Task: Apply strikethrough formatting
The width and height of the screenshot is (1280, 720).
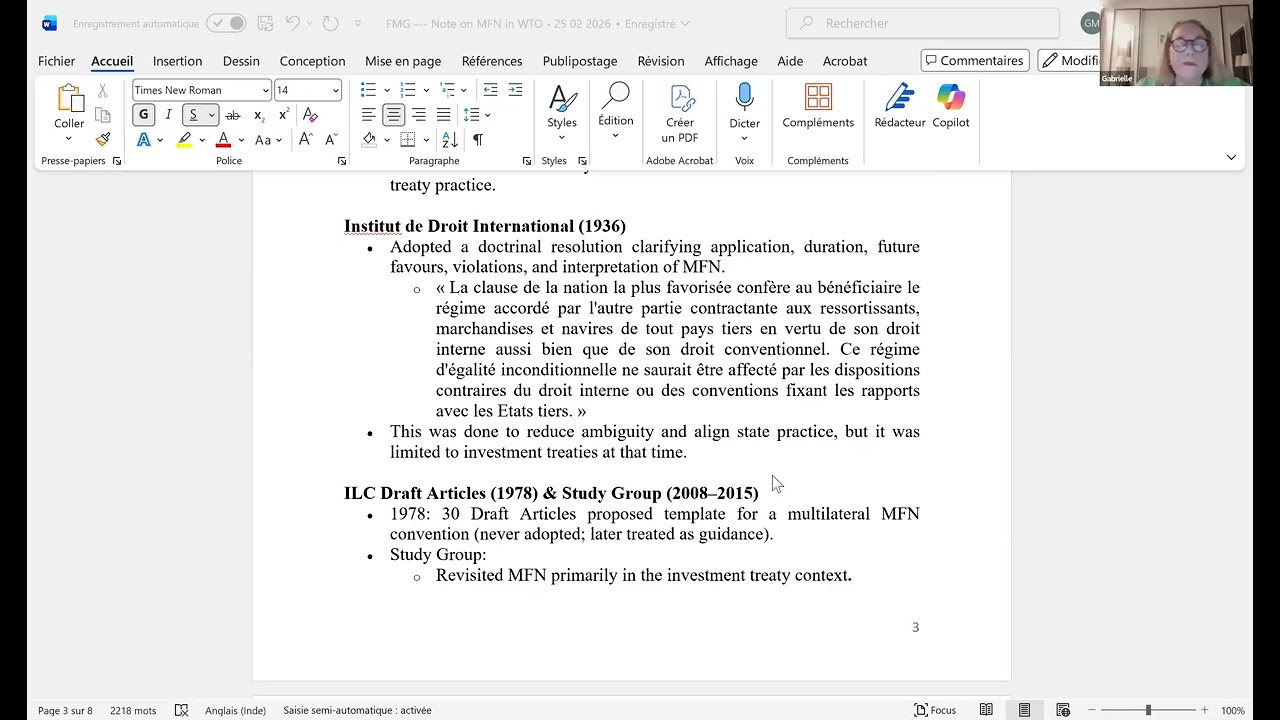Action: coord(233,115)
